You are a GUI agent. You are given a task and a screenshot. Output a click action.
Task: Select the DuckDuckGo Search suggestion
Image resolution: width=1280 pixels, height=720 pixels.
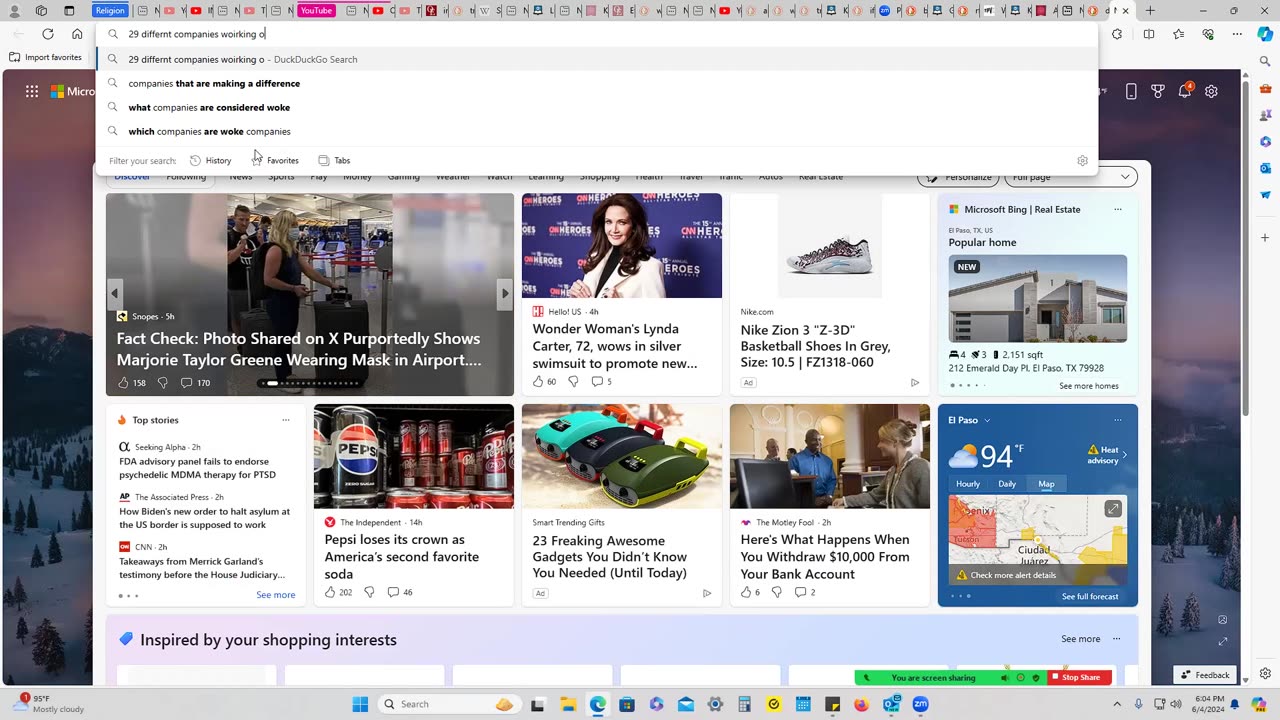click(x=597, y=59)
